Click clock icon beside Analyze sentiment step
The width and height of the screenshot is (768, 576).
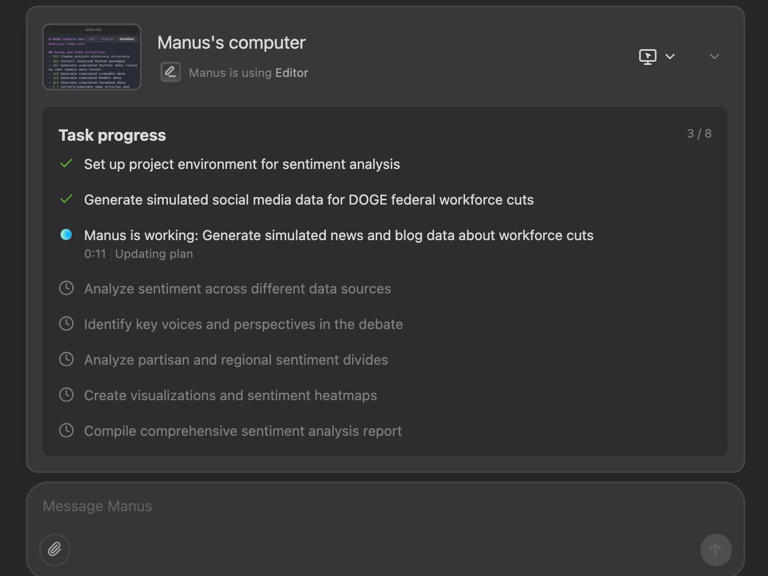click(66, 288)
